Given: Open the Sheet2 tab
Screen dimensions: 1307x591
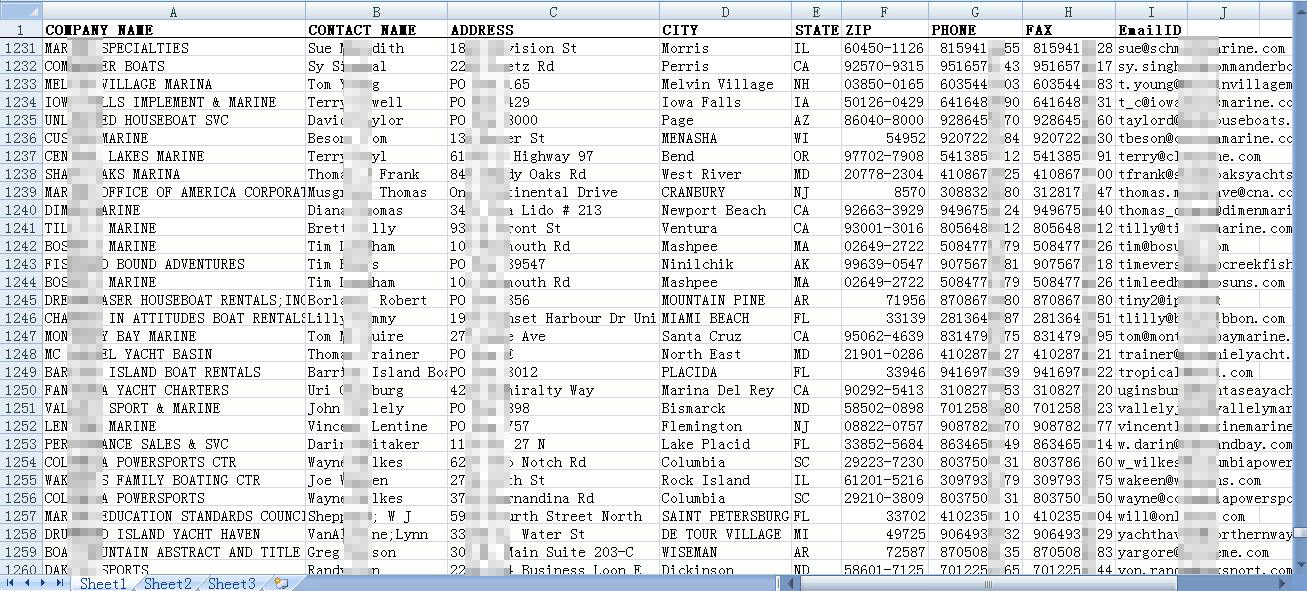Looking at the screenshot, I should pos(168,583).
